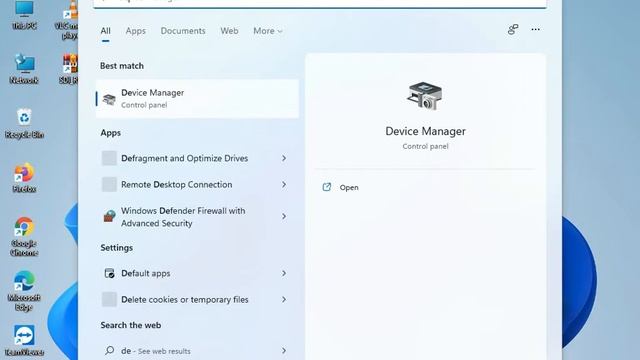Switch to the Web search tab
The width and height of the screenshot is (640, 360).
(229, 31)
